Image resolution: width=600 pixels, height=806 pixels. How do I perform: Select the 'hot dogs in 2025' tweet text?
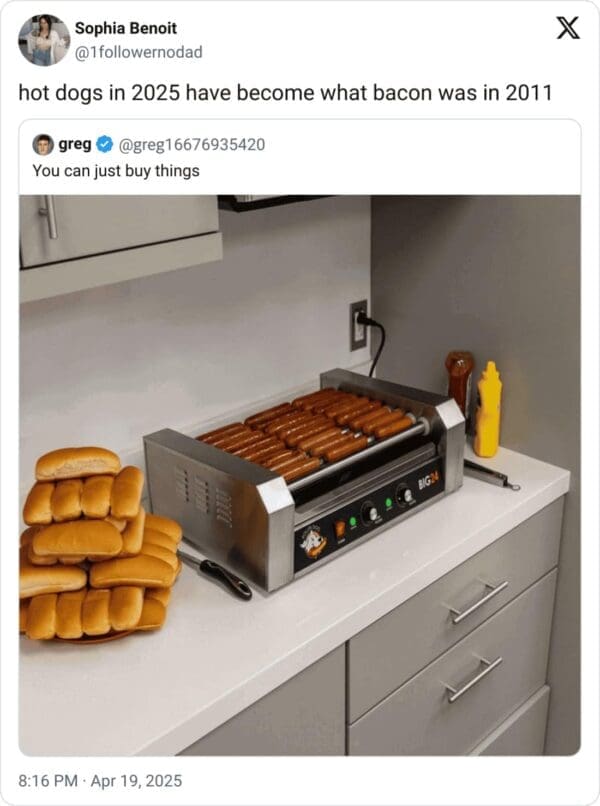[285, 92]
